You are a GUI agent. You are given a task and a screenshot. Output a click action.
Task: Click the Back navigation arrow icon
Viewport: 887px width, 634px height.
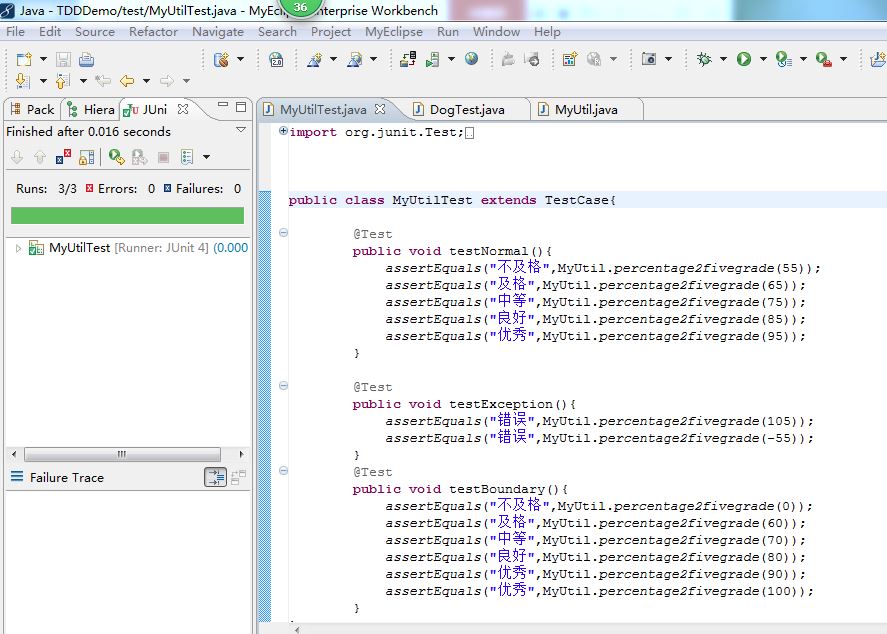point(127,81)
